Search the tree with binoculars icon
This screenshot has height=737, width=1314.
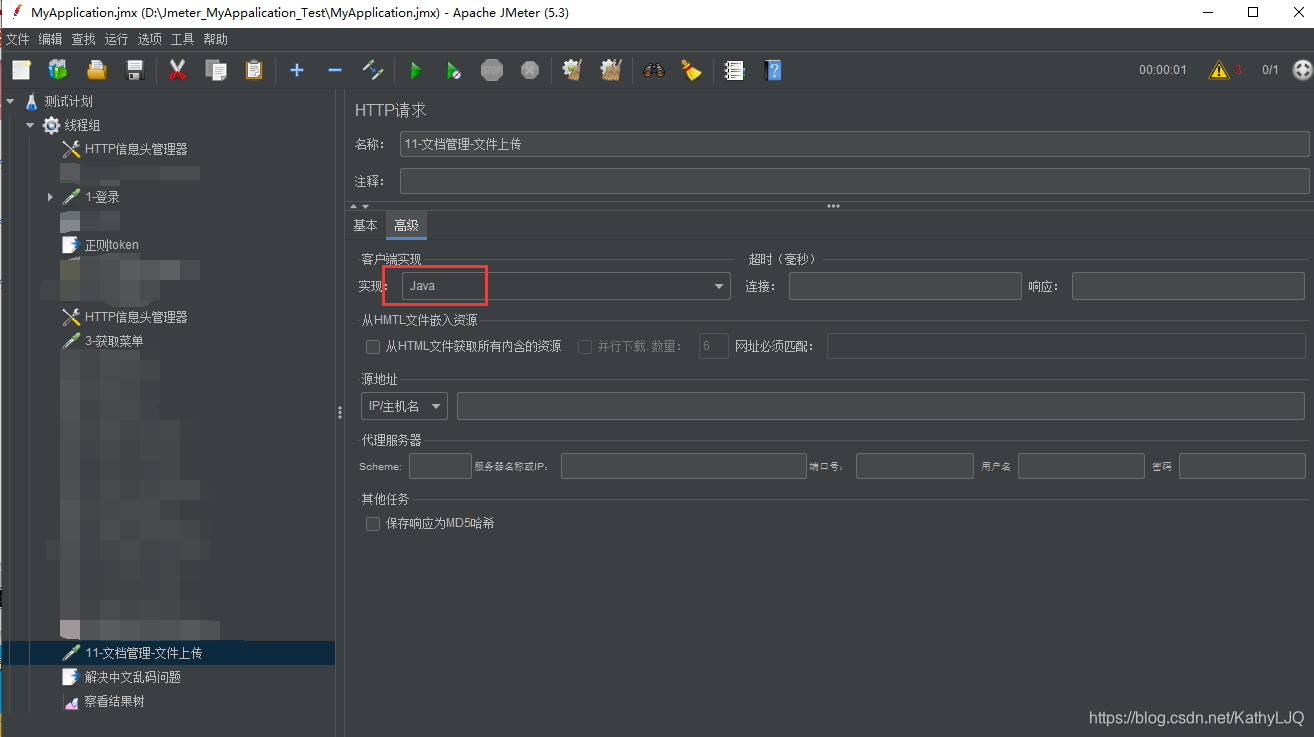pos(654,70)
